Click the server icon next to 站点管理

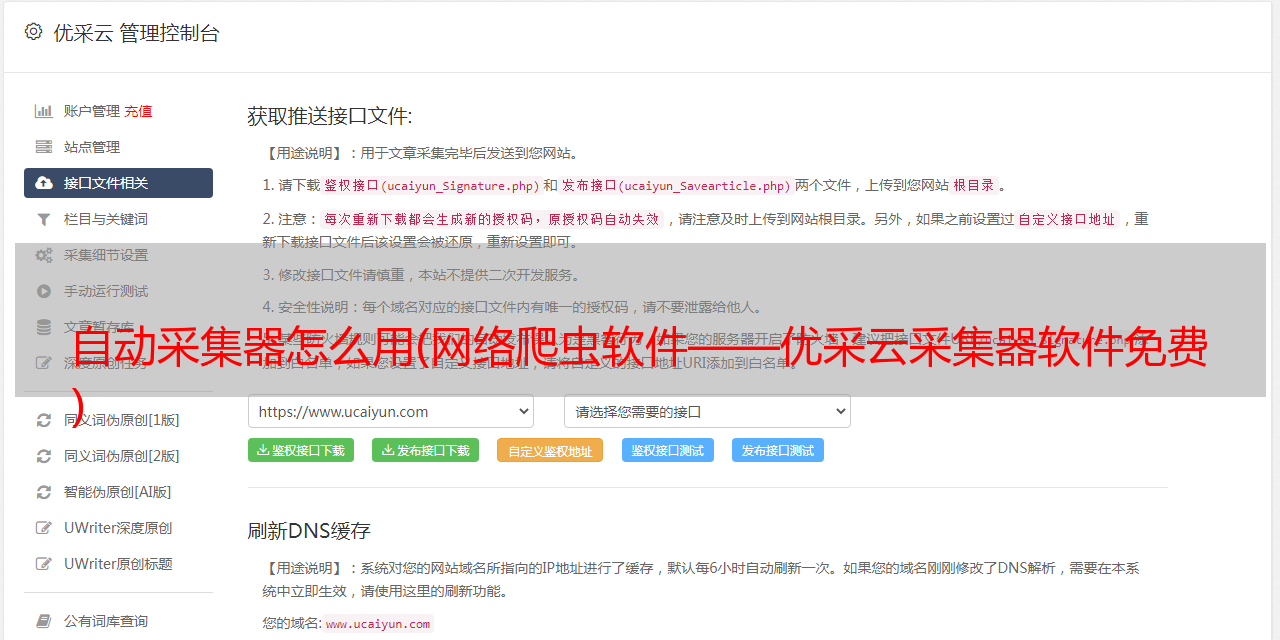point(44,147)
